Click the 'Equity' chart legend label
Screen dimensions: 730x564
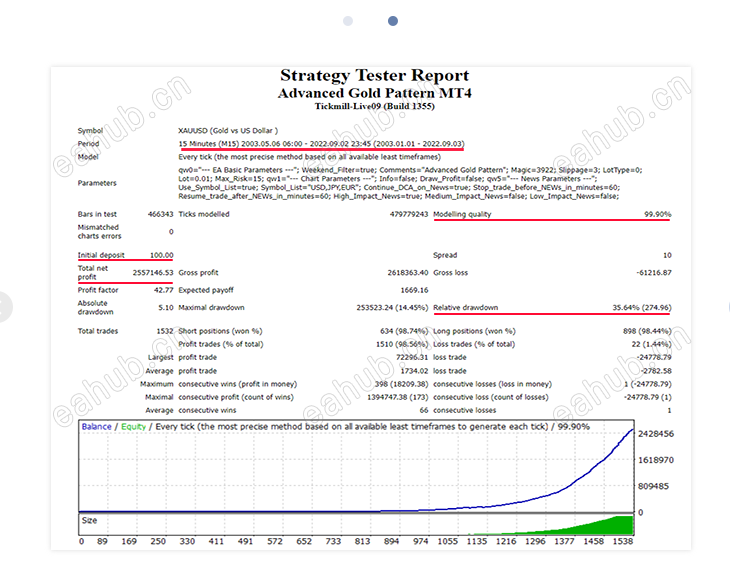pyautogui.click(x=134, y=427)
